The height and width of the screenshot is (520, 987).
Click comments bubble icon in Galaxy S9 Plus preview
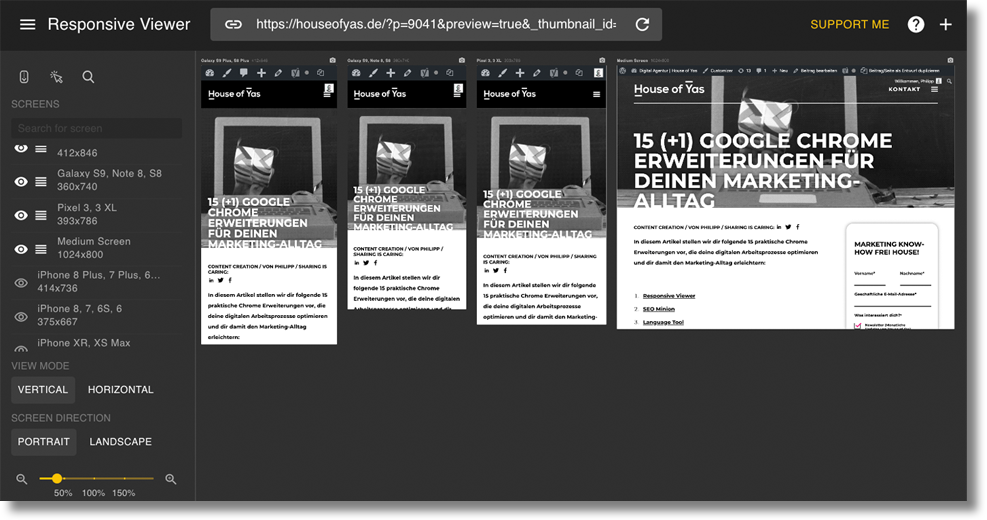coord(244,73)
